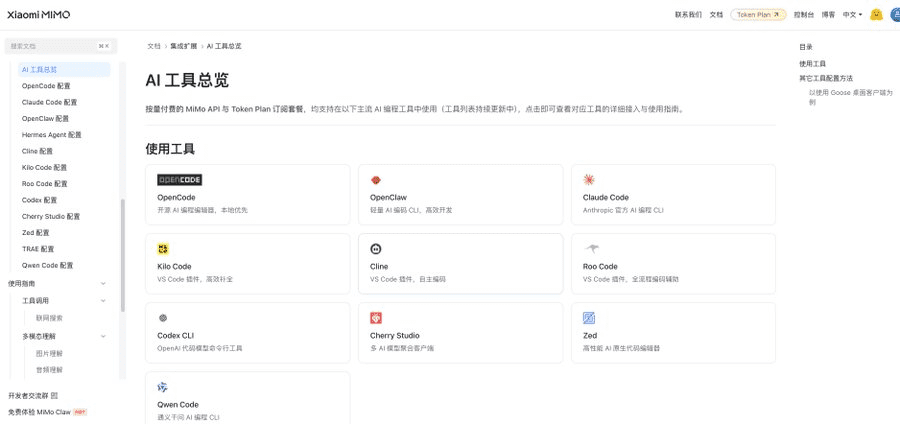Open the Codex CLI card title
The height and width of the screenshot is (424, 900).
point(176,336)
